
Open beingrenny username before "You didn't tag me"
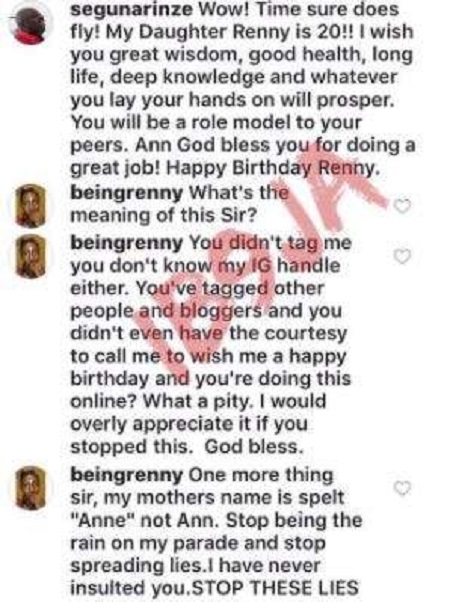pyautogui.click(x=126, y=243)
